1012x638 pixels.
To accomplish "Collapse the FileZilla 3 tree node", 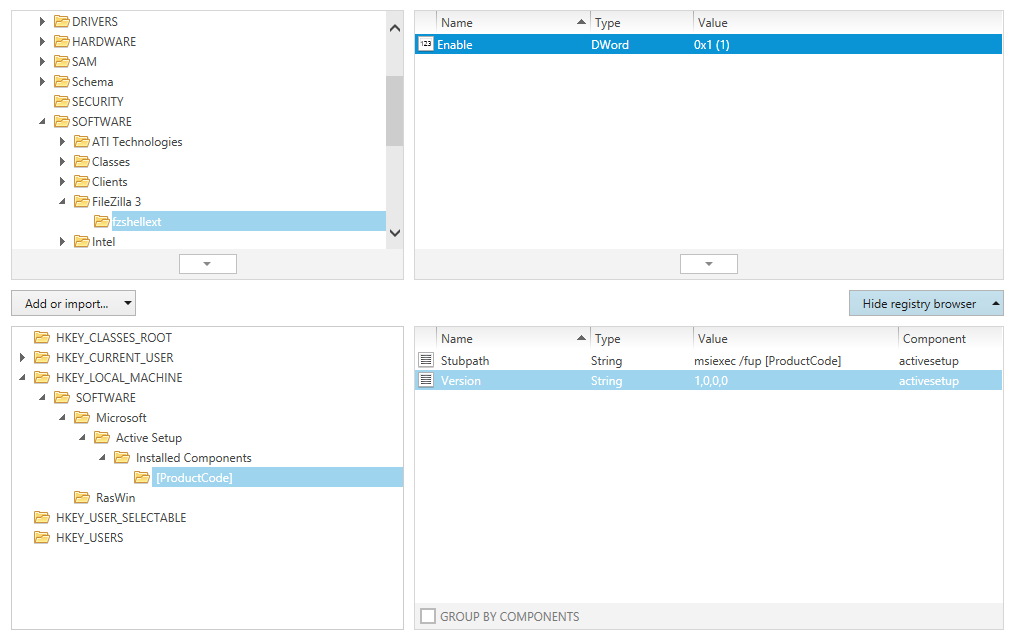I will coord(62,202).
